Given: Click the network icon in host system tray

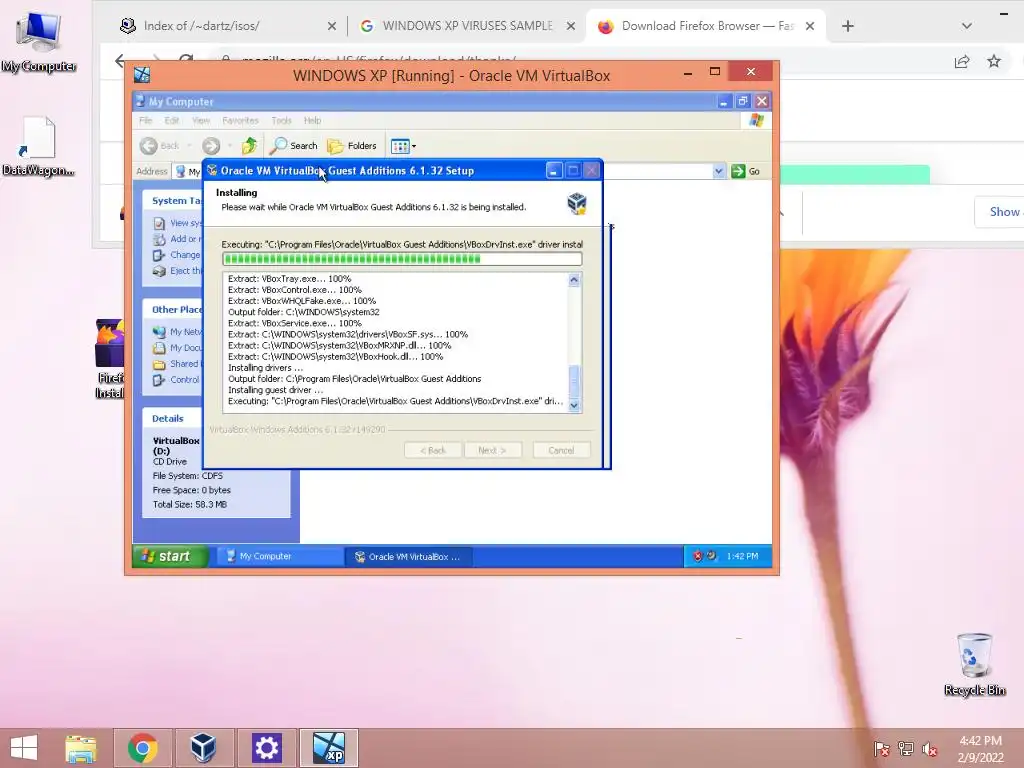Looking at the screenshot, I should 906,748.
